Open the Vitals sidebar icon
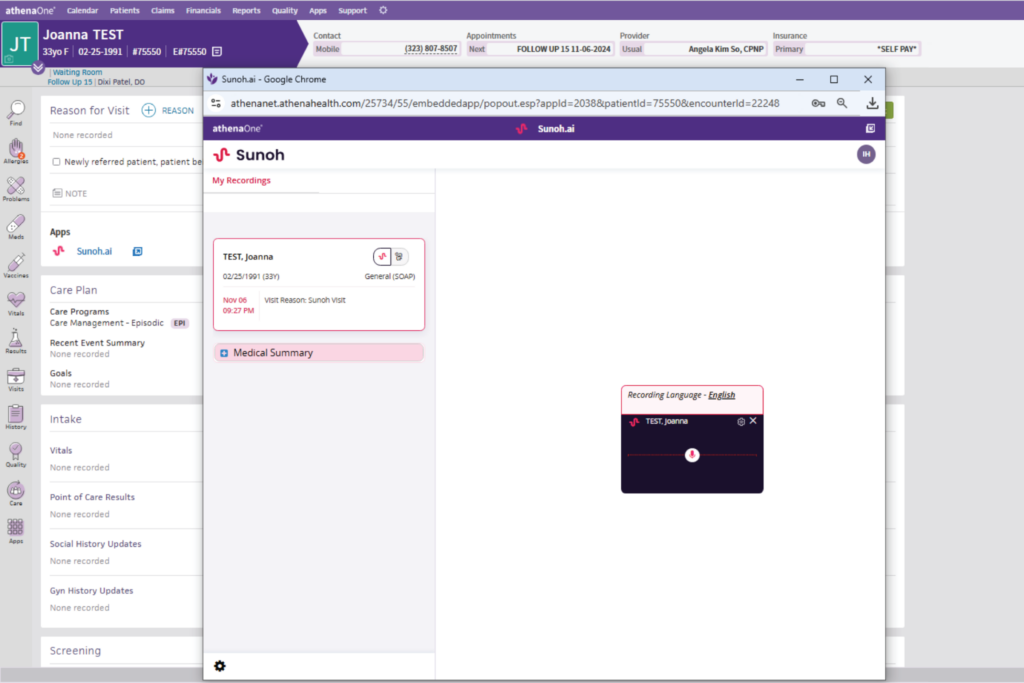 click(x=16, y=303)
